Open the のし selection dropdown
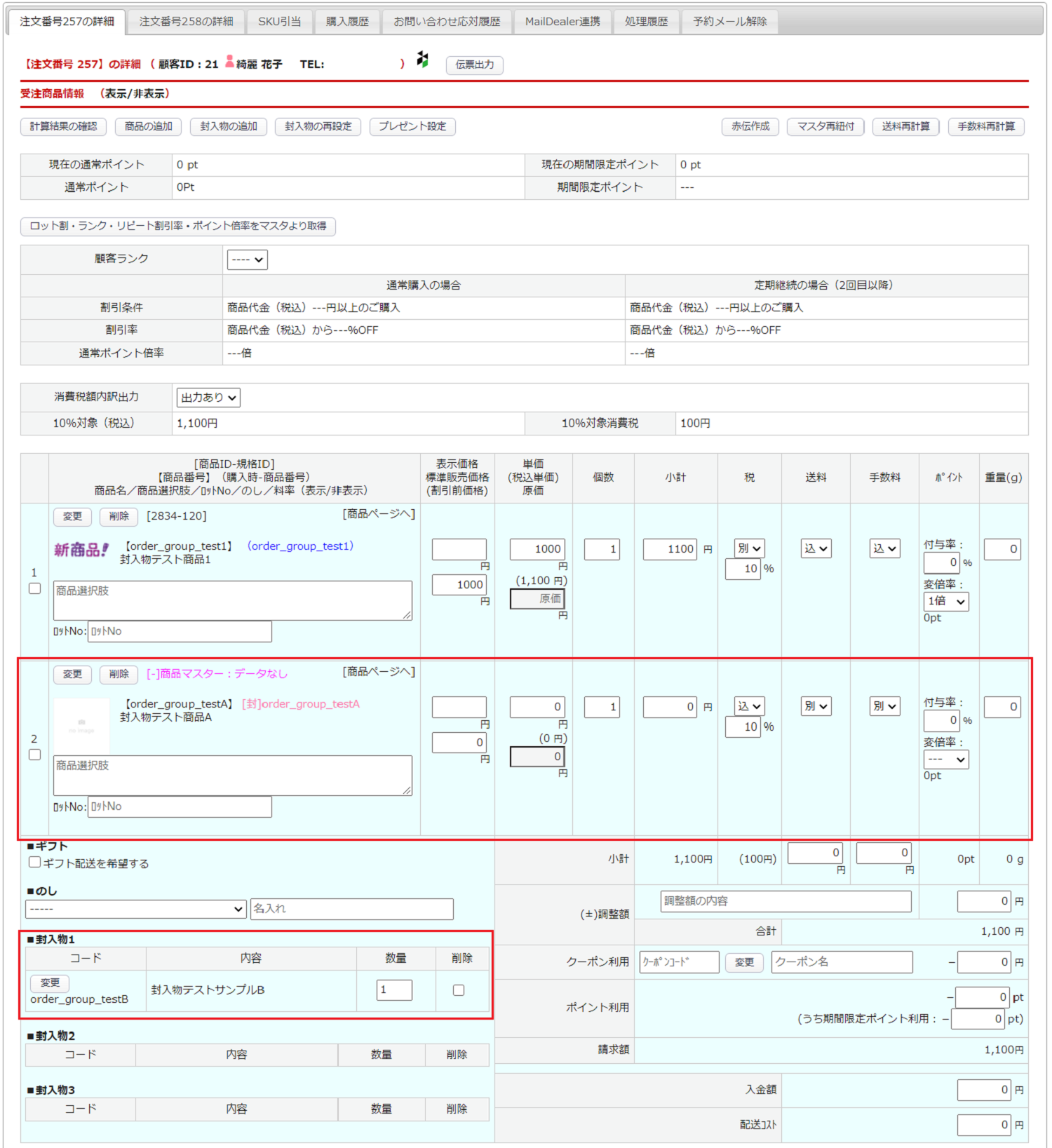1052x1148 pixels. coord(136,909)
